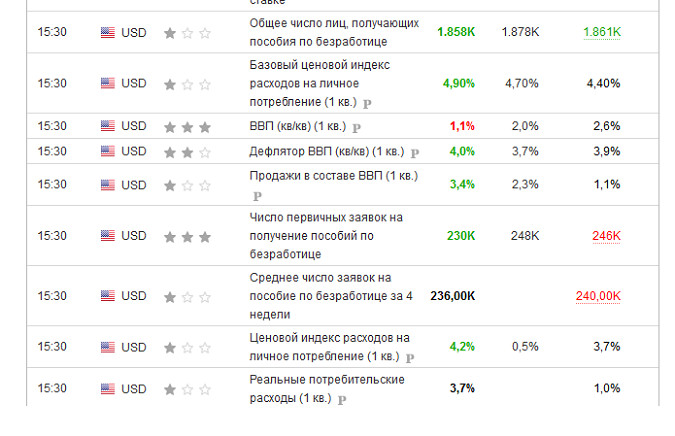Screen dimensions: 675x436
Task: Click the US flag in the ВВП (кв/кв) row
Action: point(108,127)
